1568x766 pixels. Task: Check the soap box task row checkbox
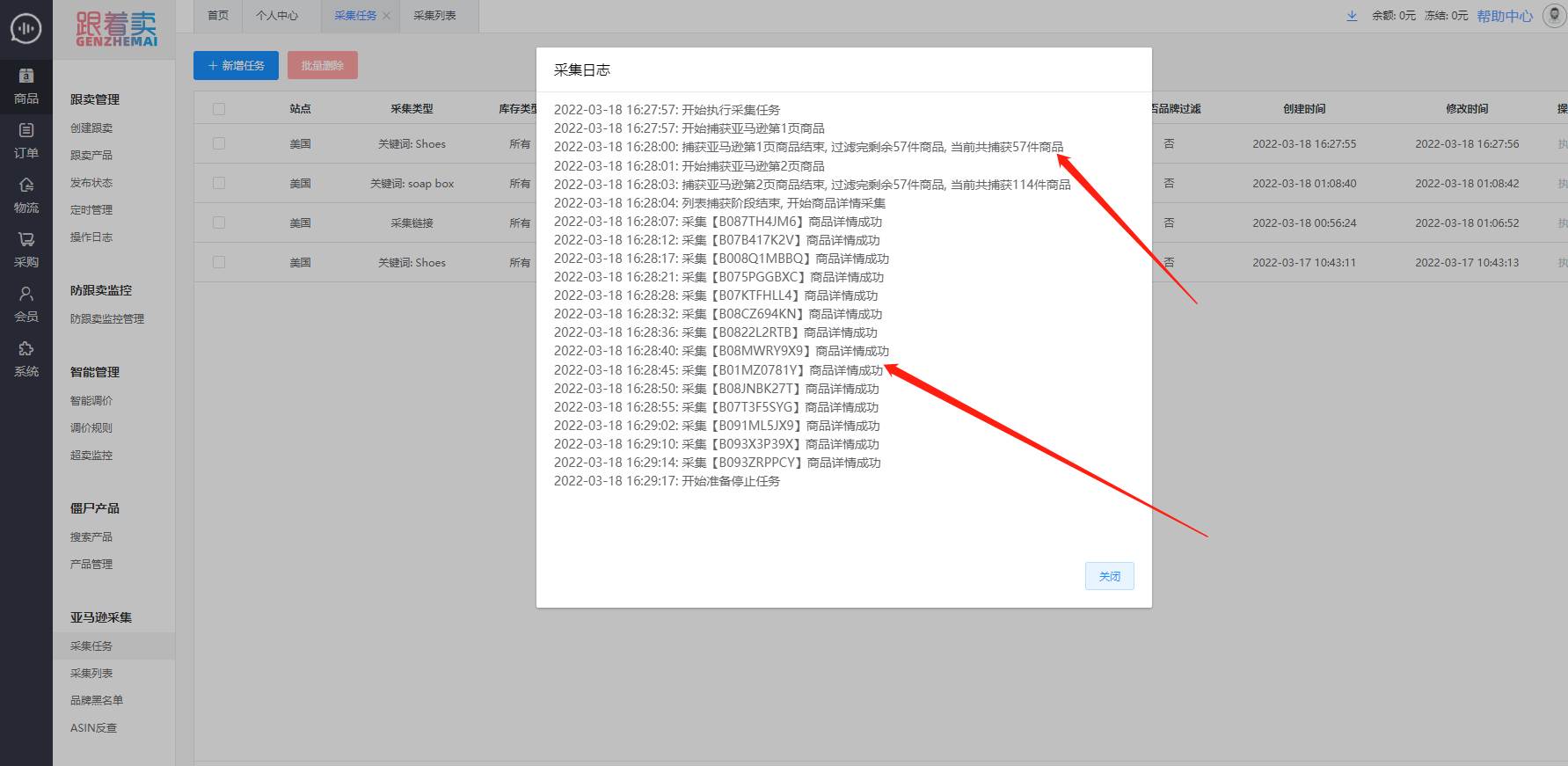coord(219,183)
